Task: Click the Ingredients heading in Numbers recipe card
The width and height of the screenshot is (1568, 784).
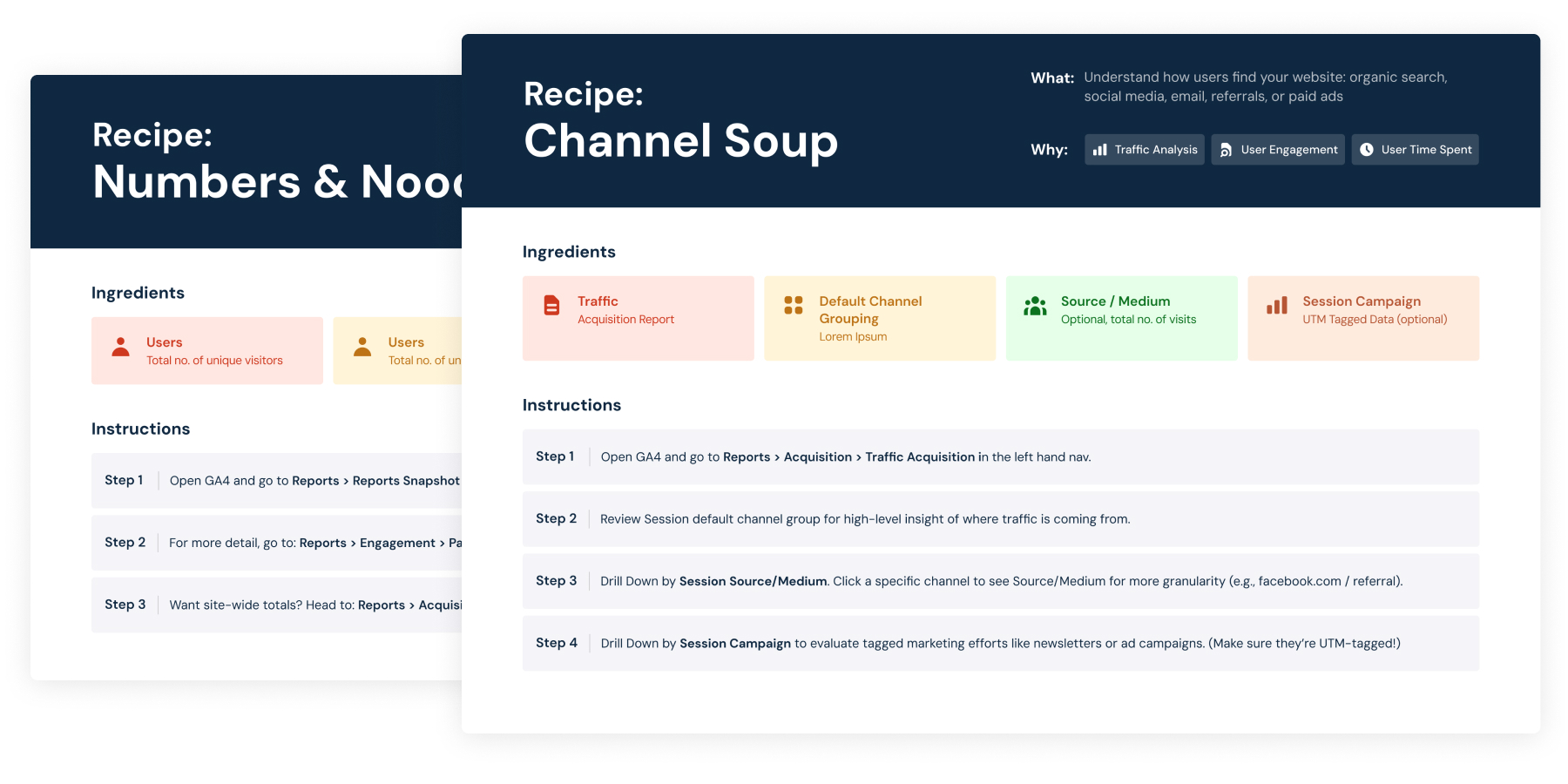Action: 138,293
